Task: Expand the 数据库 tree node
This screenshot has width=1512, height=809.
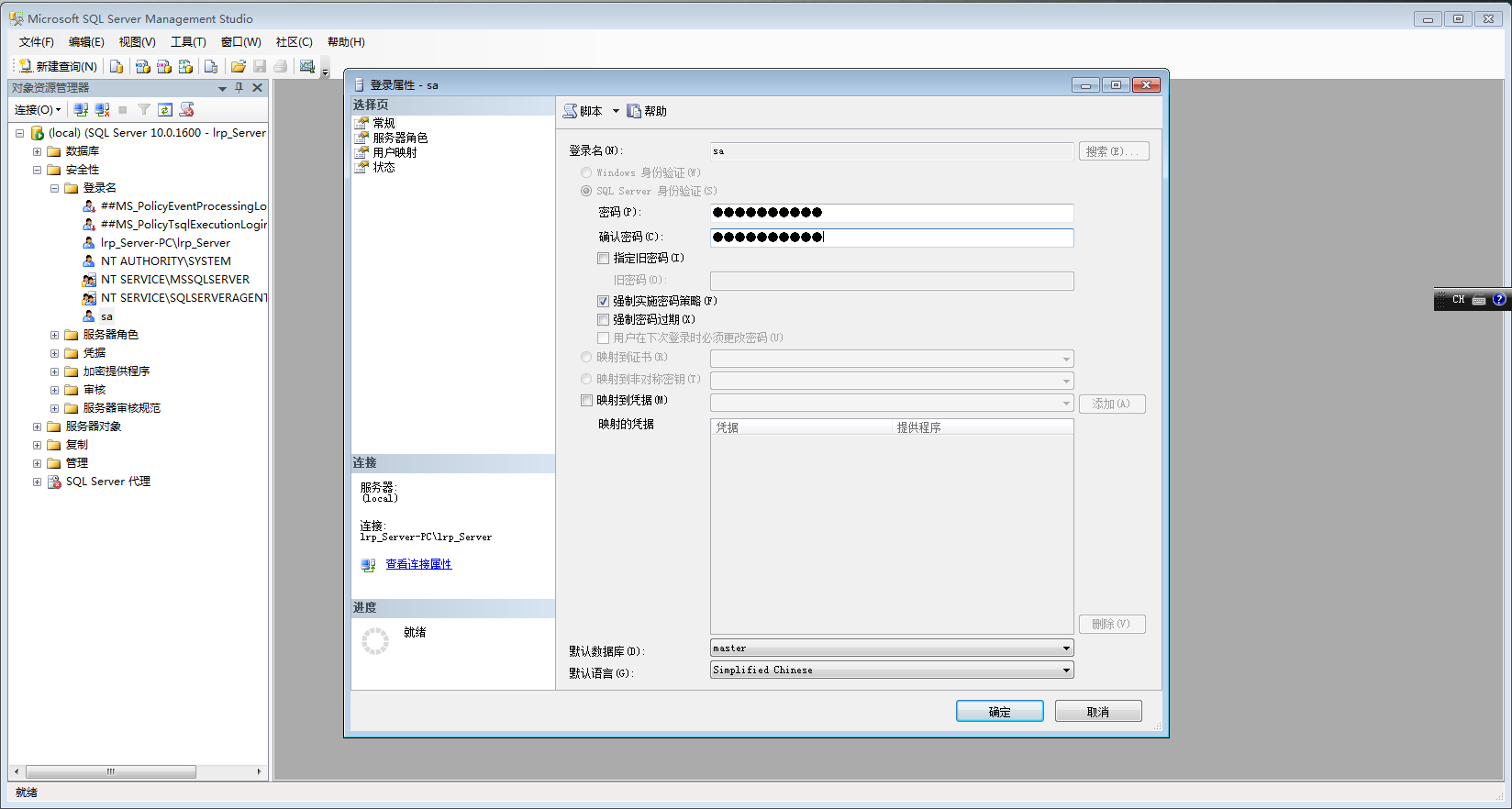Action: (x=37, y=151)
